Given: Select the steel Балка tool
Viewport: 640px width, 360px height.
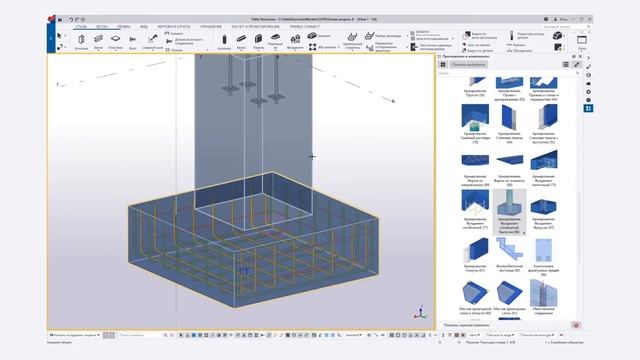Looking at the screenshot, I should [x=98, y=42].
